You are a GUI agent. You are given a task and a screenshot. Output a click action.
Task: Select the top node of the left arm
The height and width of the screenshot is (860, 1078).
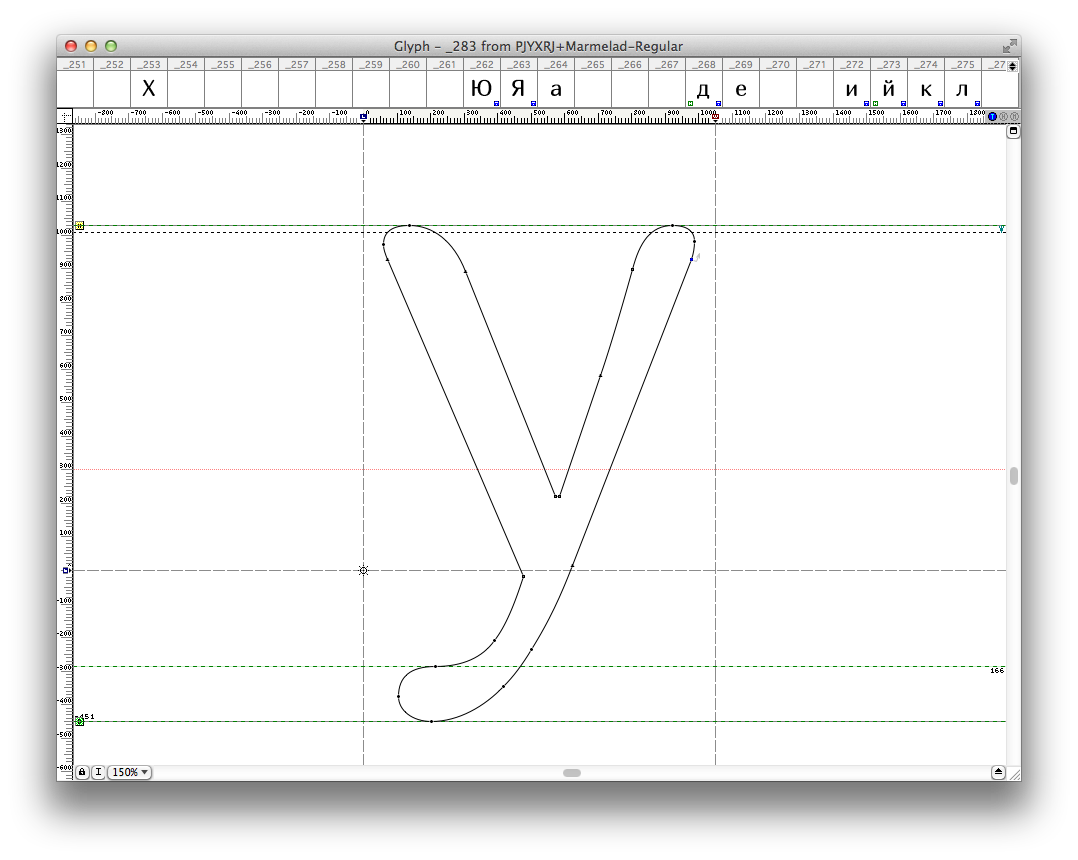pos(410,225)
